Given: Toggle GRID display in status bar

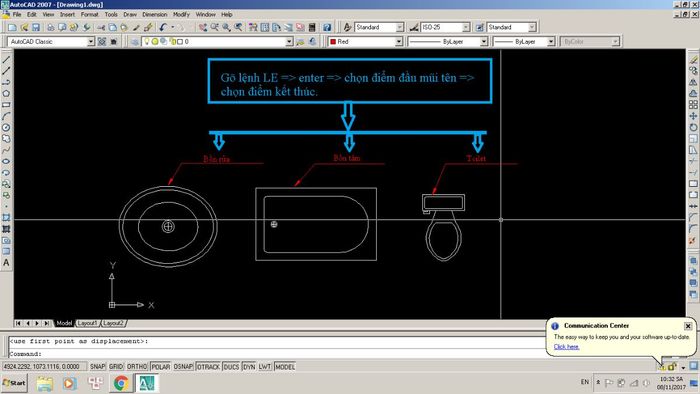Looking at the screenshot, I should pyautogui.click(x=116, y=366).
